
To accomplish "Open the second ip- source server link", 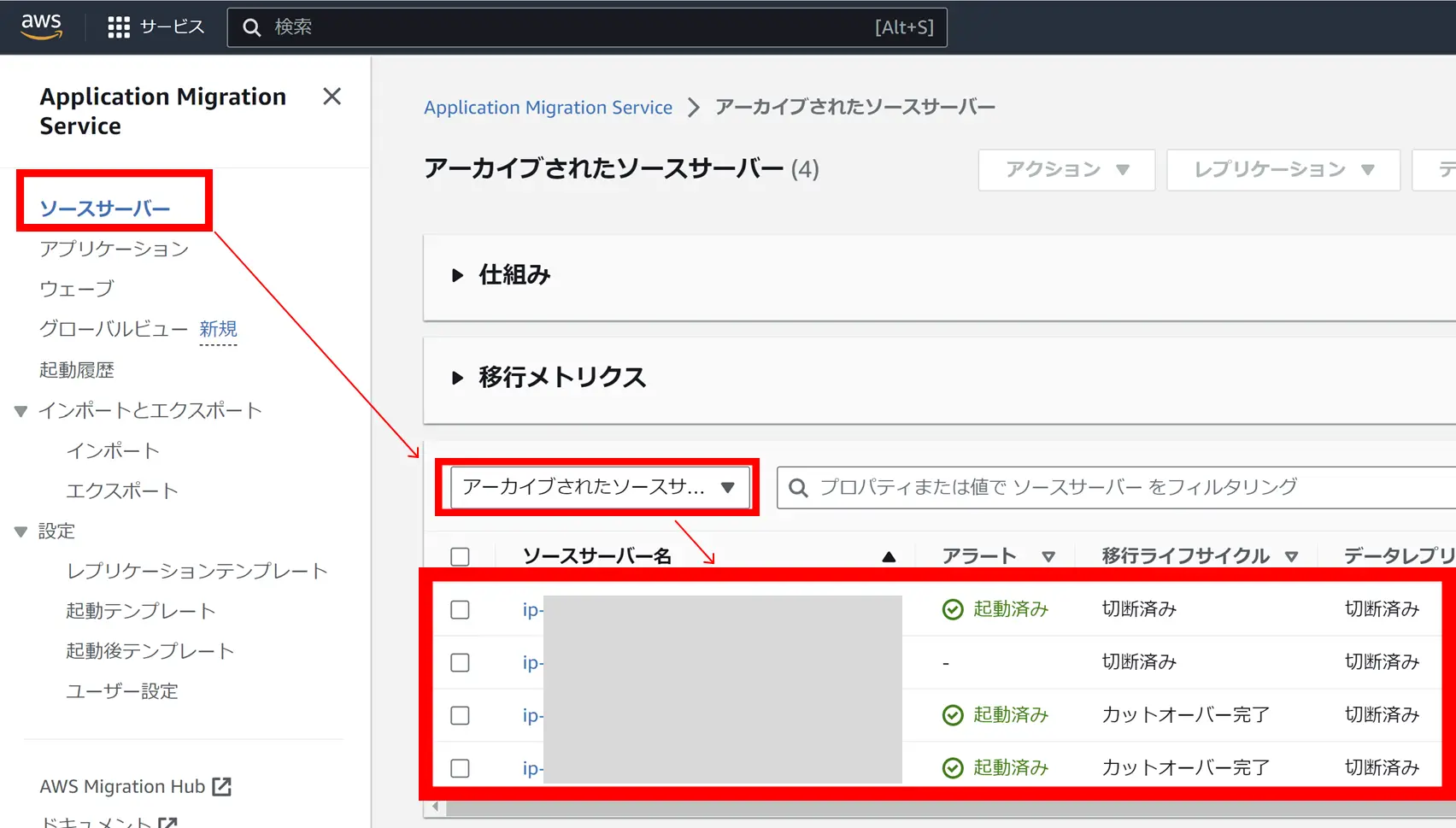I will 533,662.
